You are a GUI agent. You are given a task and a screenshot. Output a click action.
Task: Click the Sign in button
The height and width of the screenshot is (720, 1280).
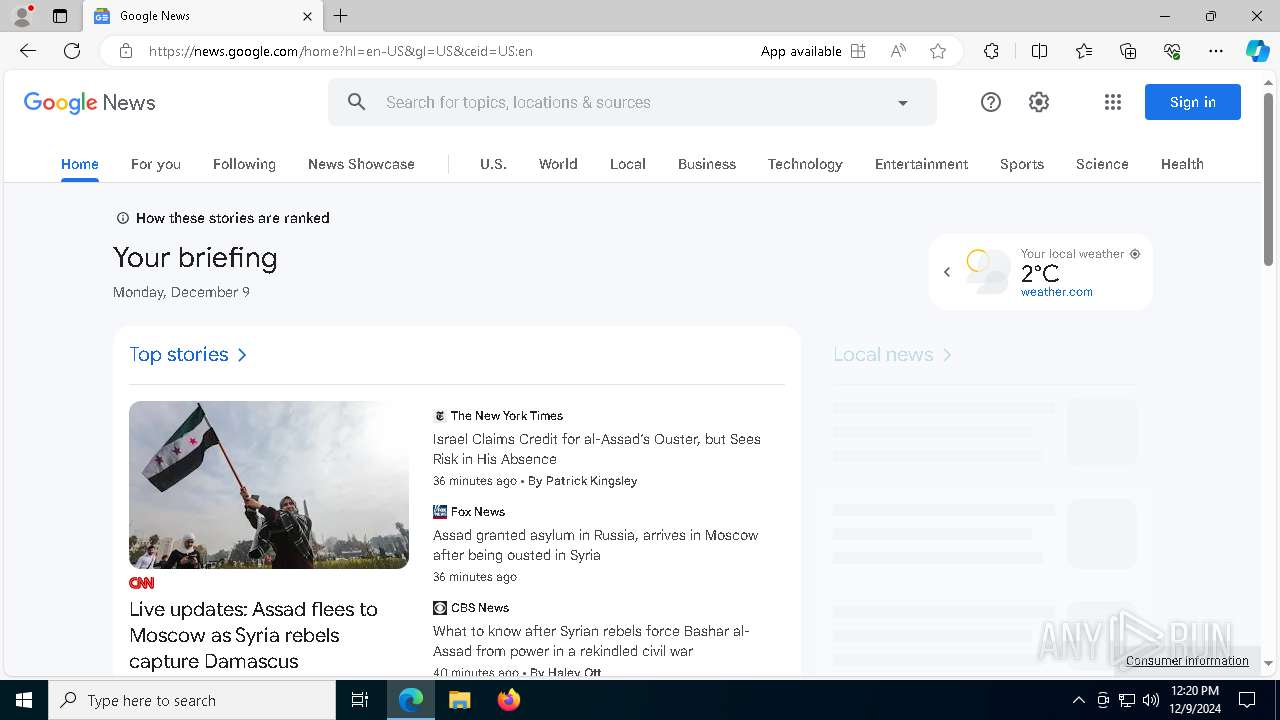point(1193,102)
